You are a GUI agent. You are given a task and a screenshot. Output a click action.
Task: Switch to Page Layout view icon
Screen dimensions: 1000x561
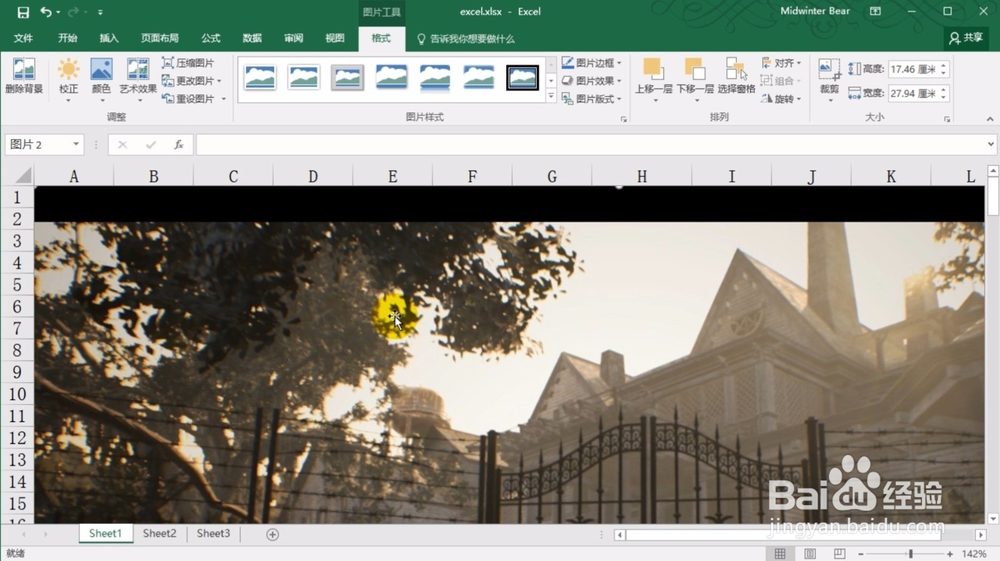click(x=810, y=554)
